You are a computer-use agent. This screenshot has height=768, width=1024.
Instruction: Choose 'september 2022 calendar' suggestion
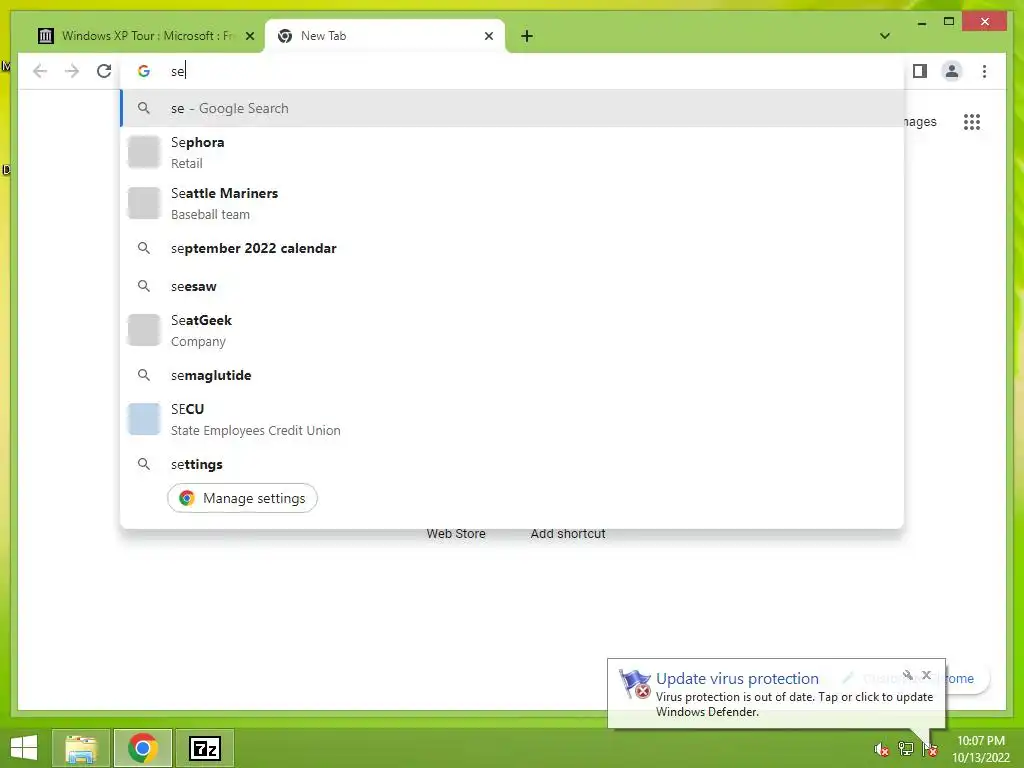point(513,248)
